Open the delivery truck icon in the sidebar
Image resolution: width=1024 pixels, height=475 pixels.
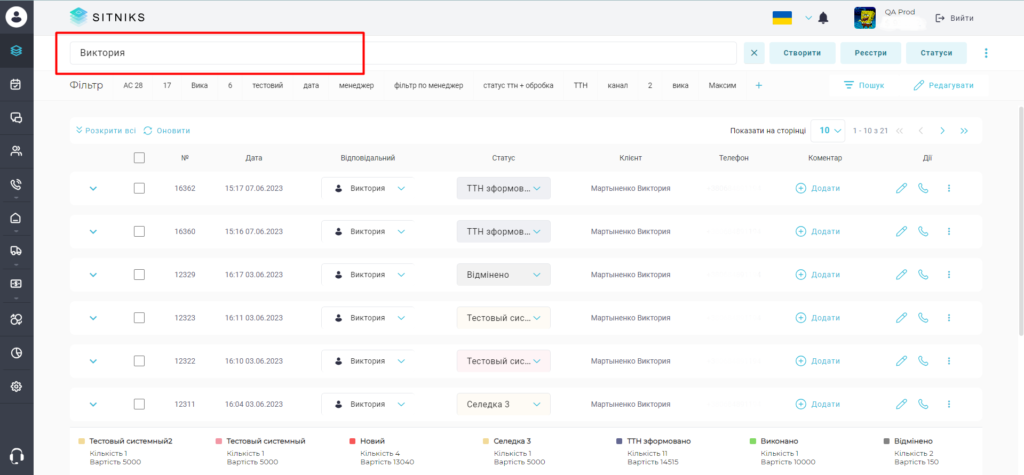coord(16,250)
